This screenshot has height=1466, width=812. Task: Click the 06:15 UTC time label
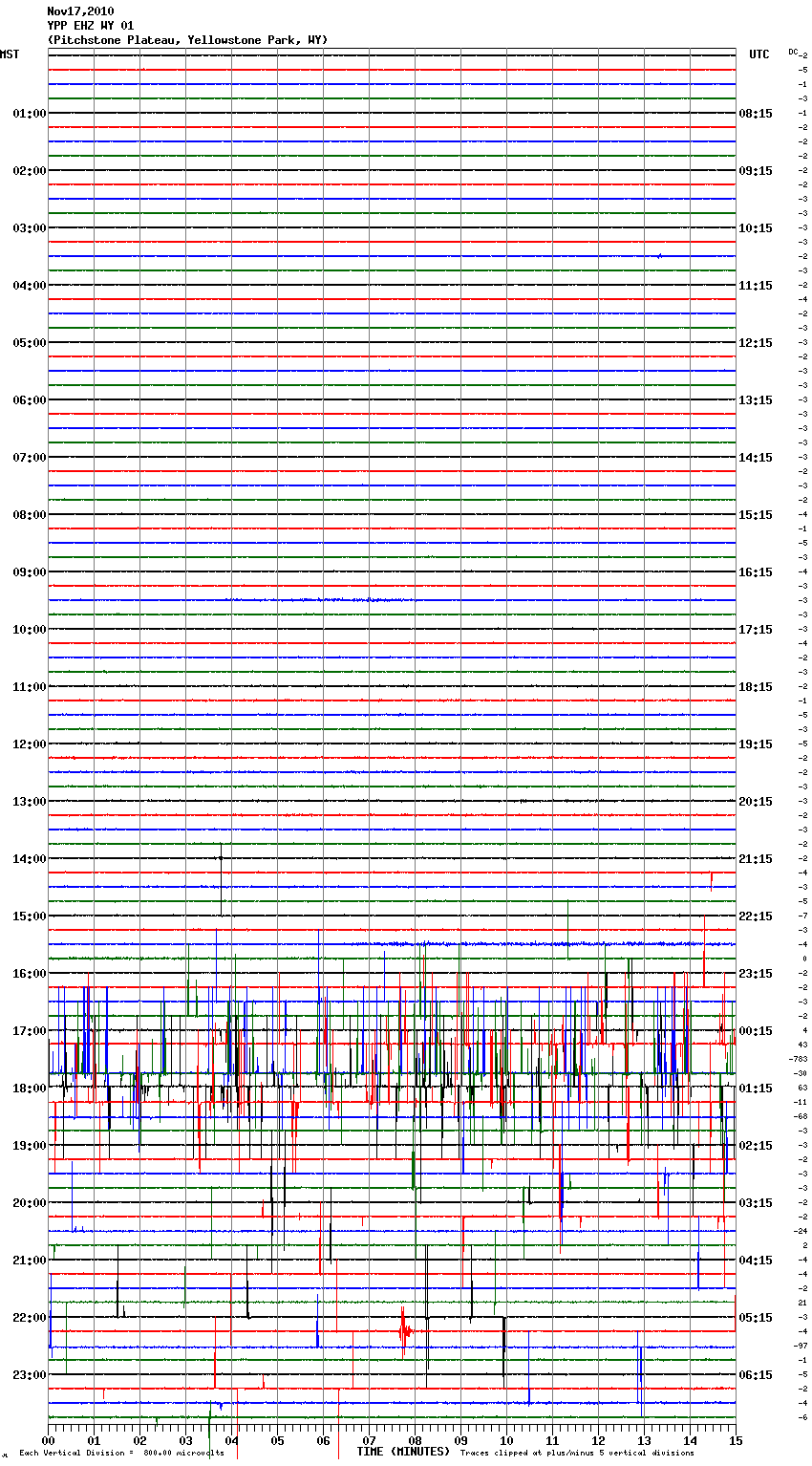[x=756, y=1375]
